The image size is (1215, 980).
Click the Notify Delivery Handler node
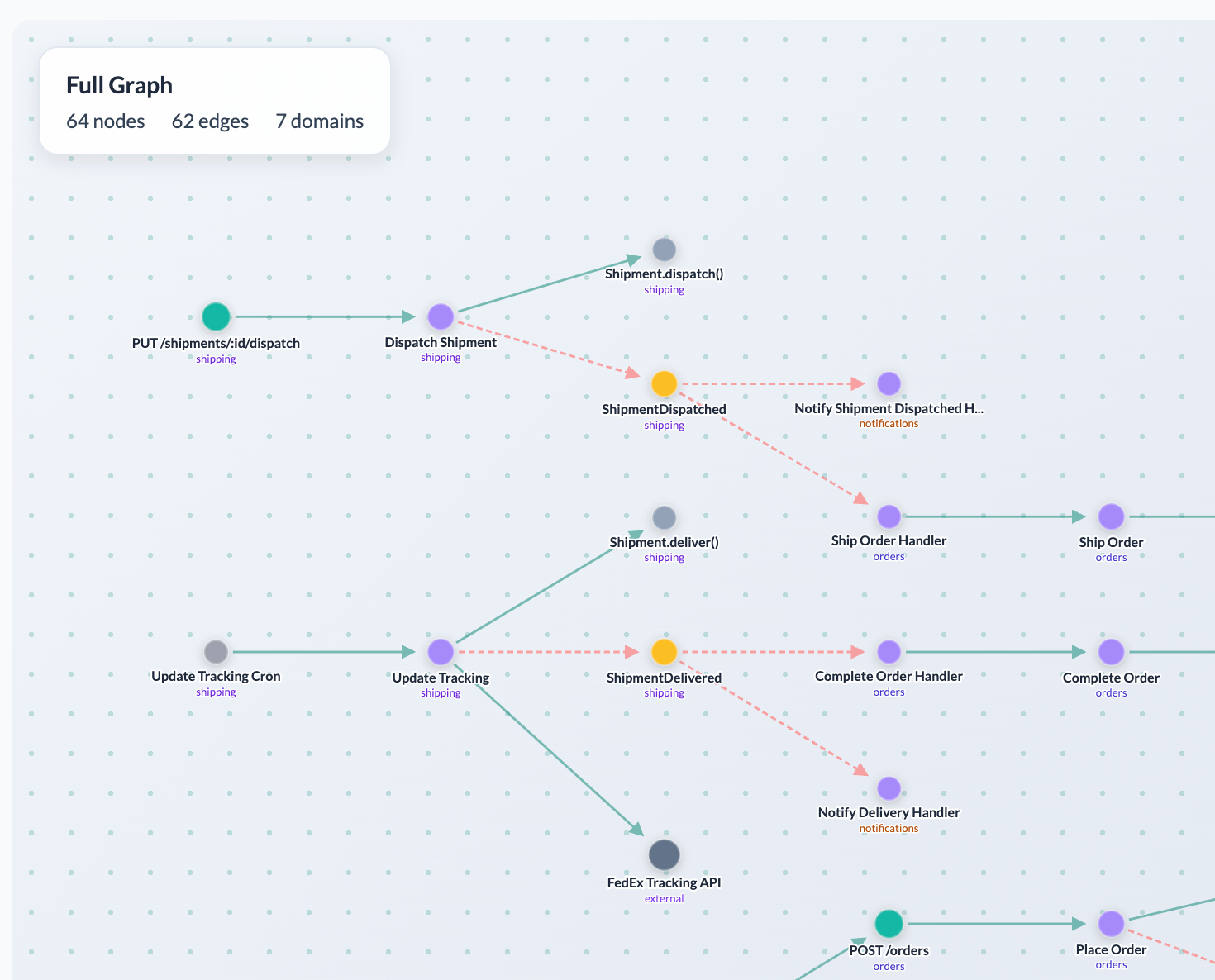click(x=889, y=788)
